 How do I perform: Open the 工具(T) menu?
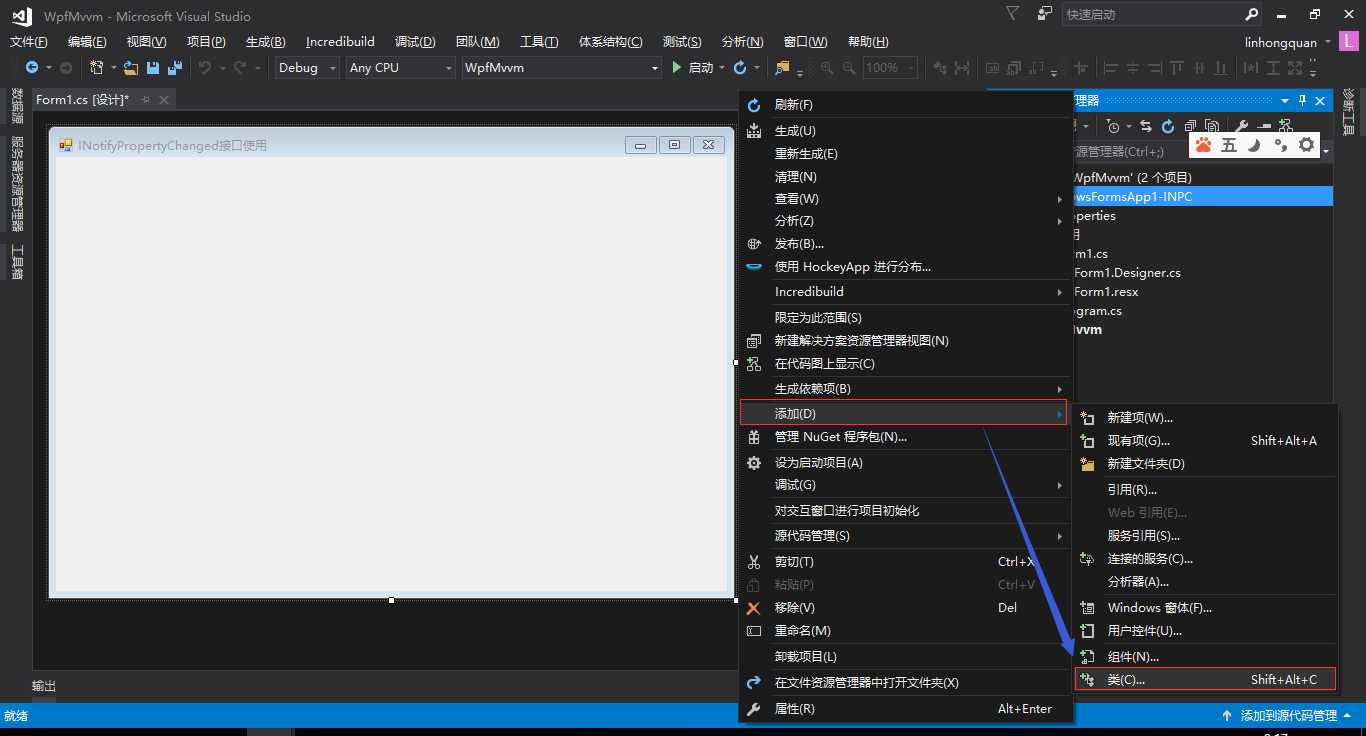(539, 41)
